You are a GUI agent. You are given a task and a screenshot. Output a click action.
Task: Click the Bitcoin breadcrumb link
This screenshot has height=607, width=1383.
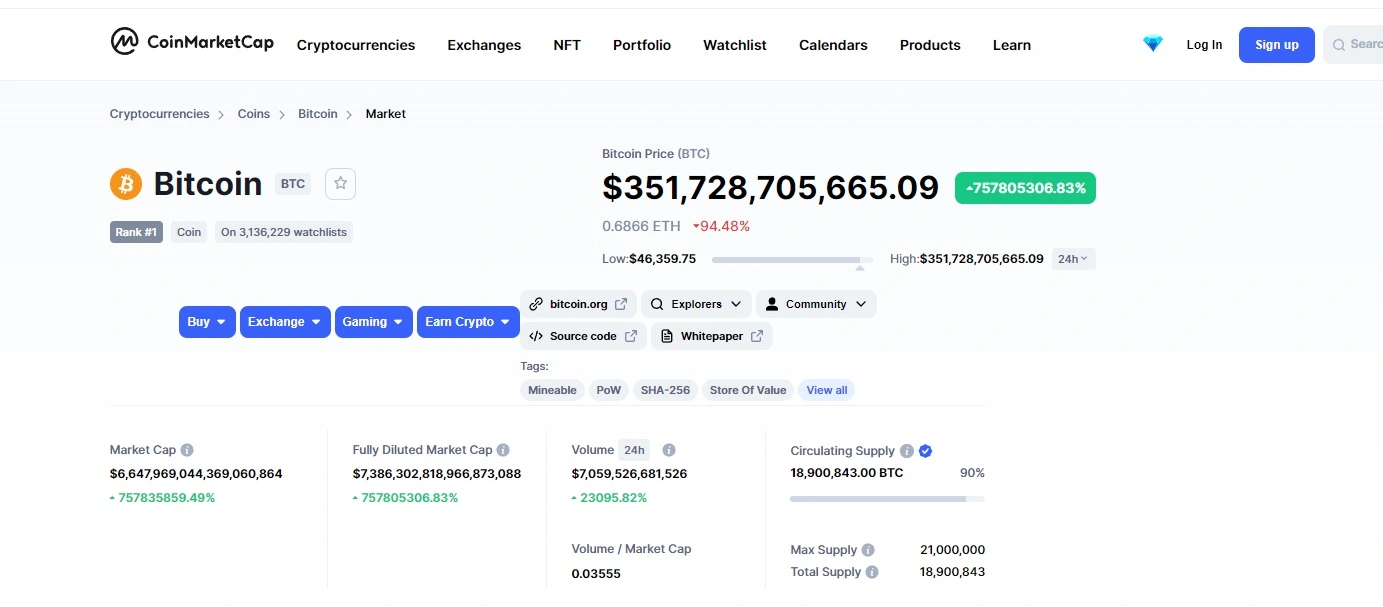(318, 114)
